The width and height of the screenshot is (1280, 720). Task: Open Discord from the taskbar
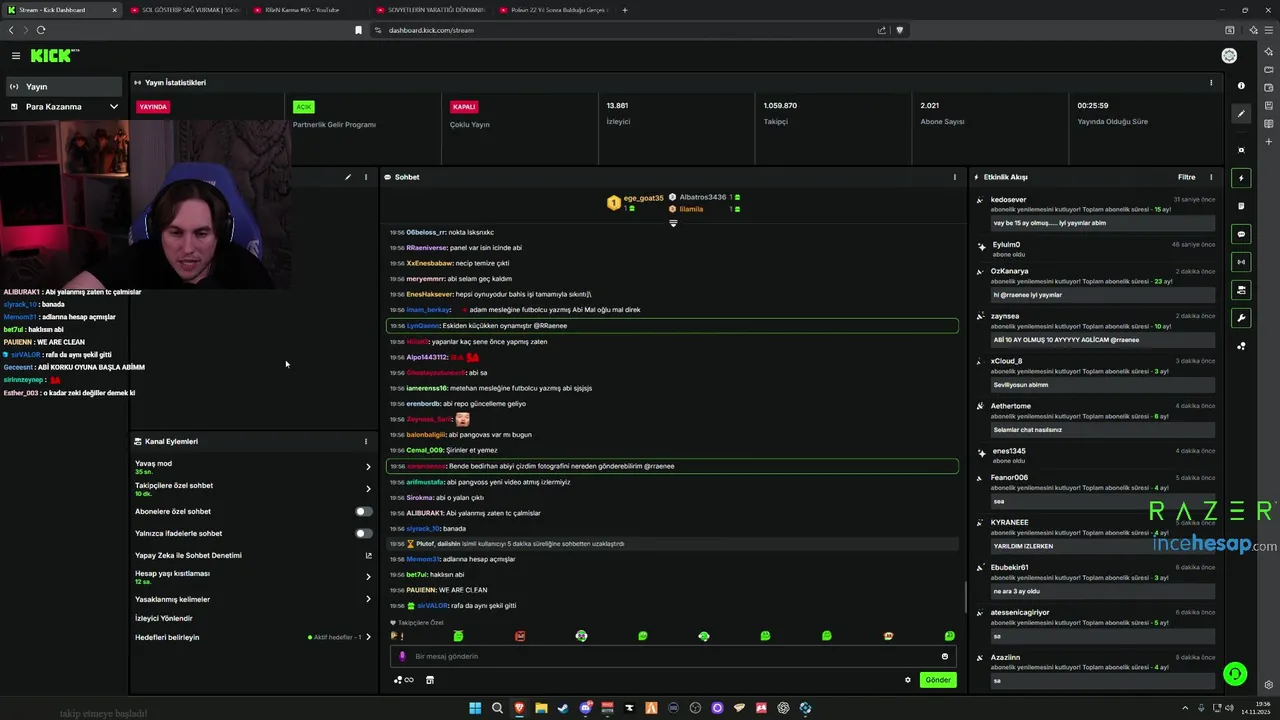585,708
